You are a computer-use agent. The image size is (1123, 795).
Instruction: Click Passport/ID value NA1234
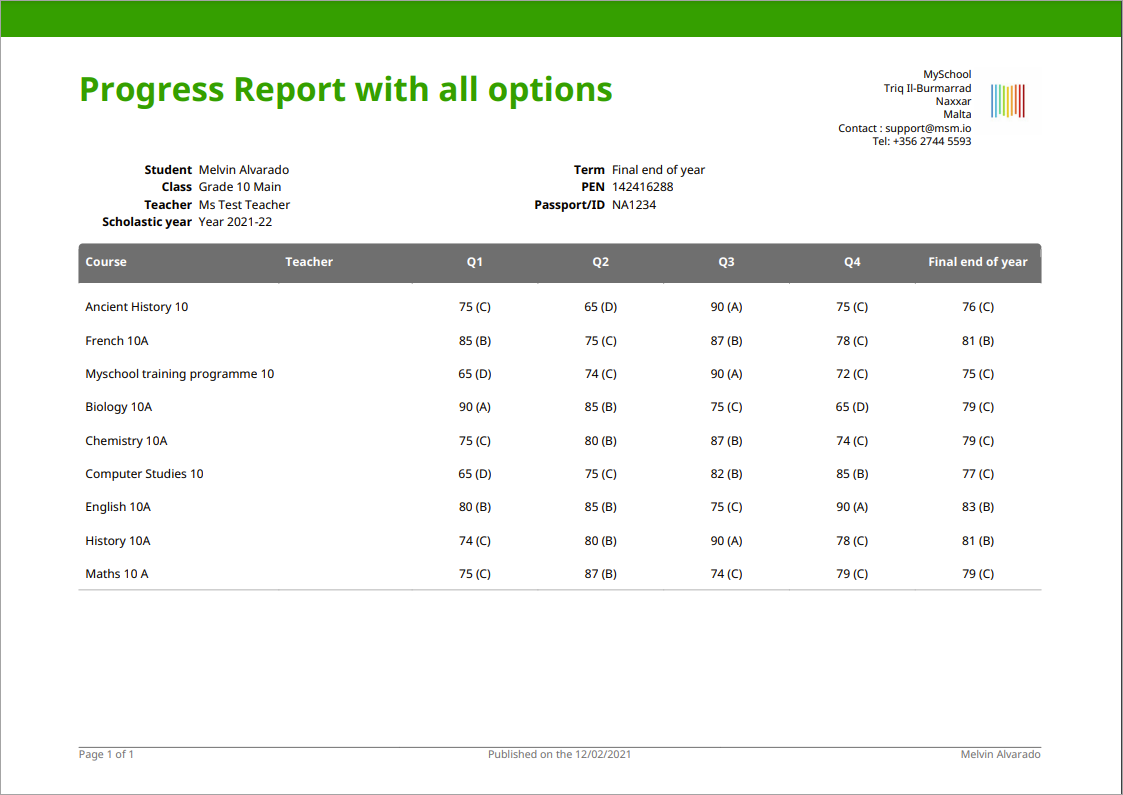634,205
